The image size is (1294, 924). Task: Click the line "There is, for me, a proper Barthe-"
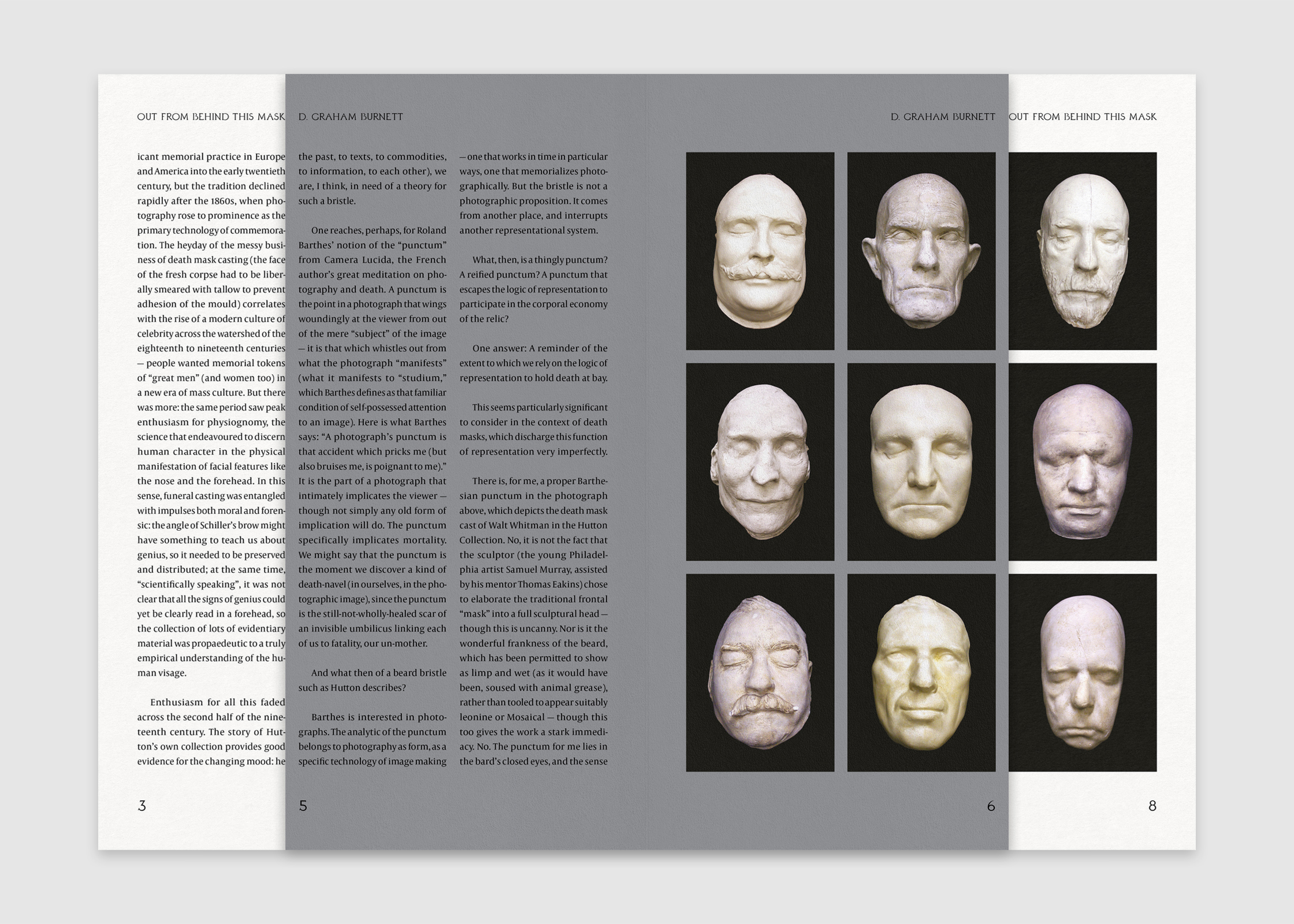point(540,481)
